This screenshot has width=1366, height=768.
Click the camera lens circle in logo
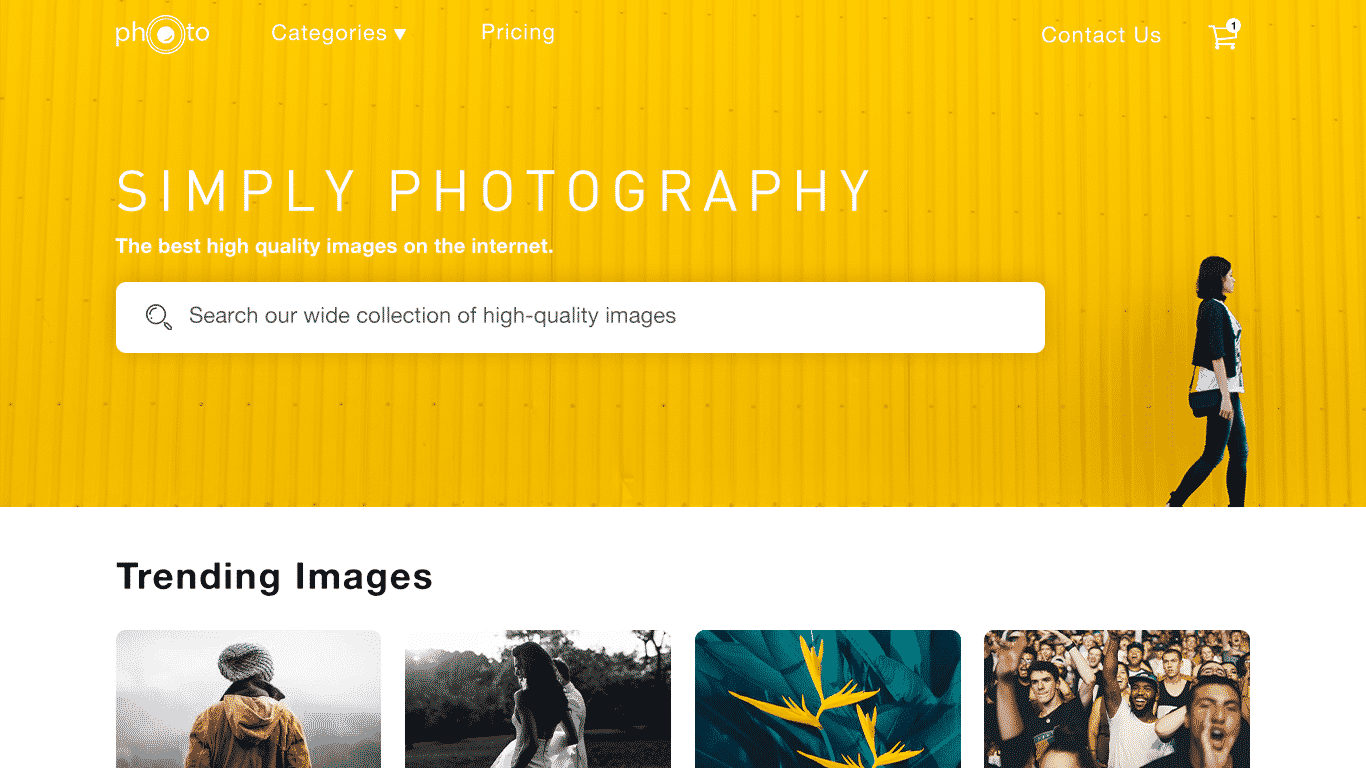(166, 35)
